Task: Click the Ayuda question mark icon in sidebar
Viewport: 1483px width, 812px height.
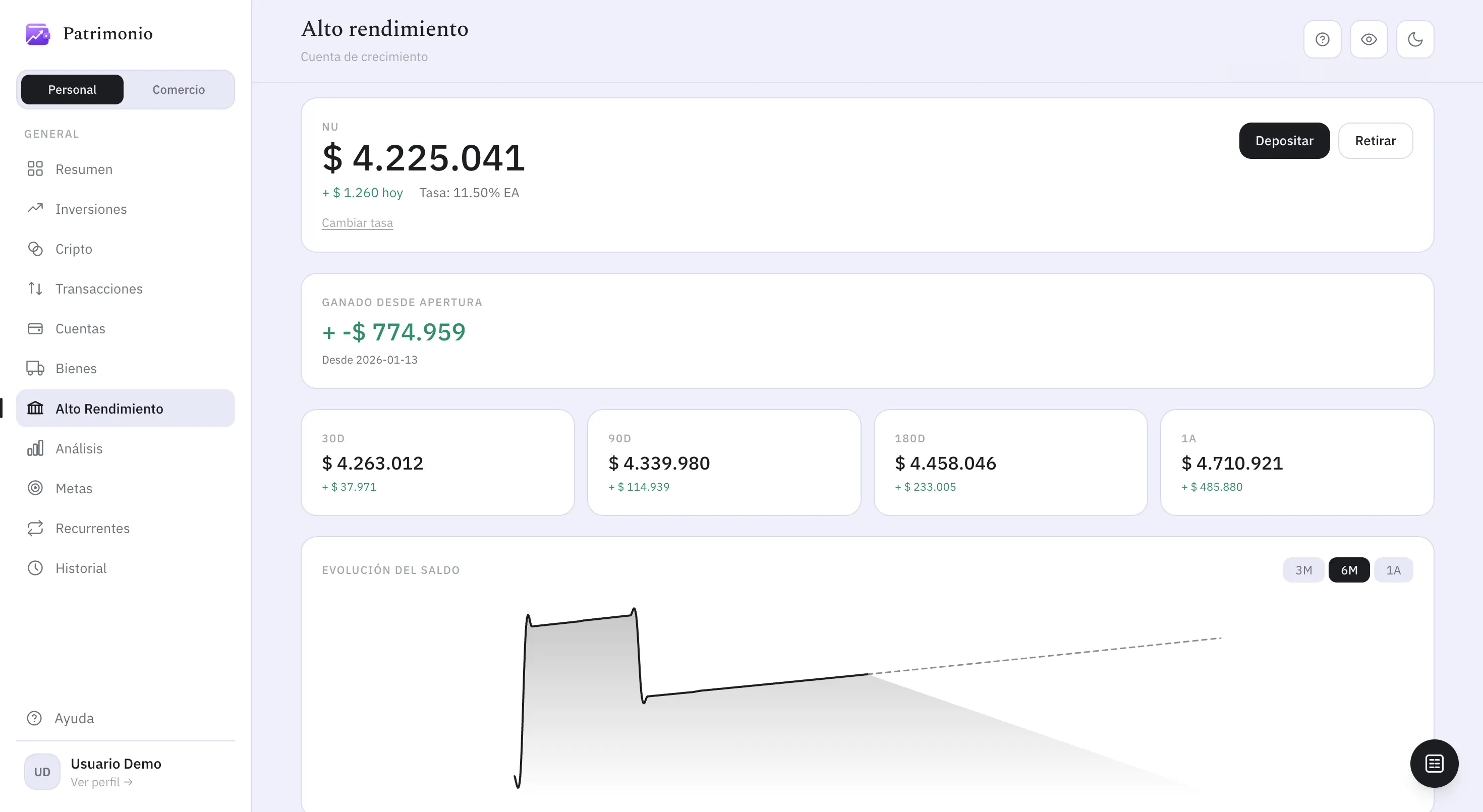Action: click(x=34, y=718)
